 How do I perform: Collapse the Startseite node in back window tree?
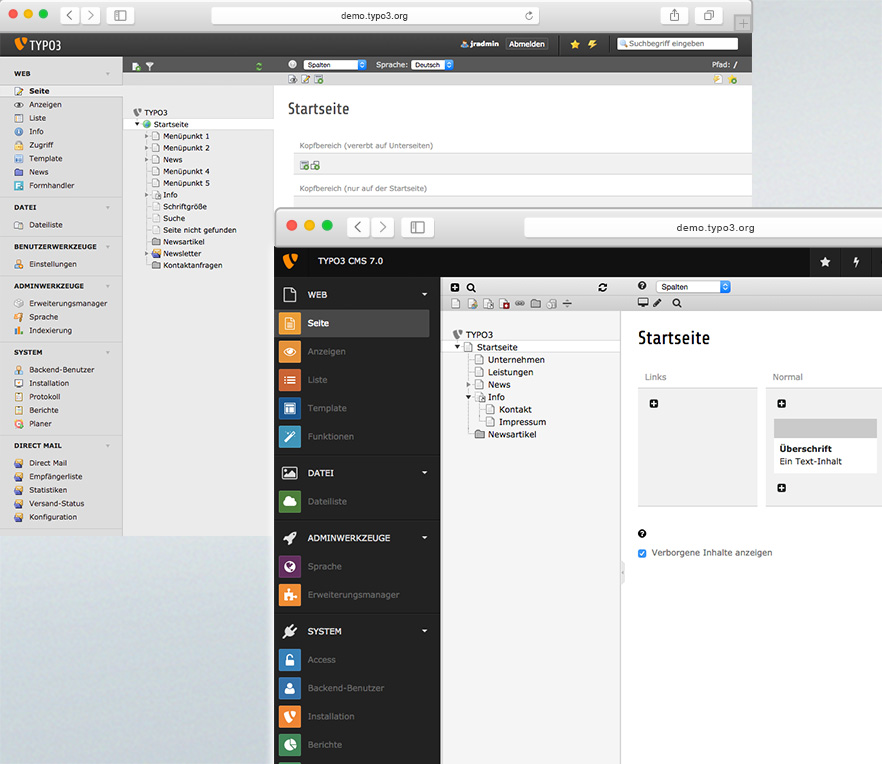click(x=137, y=124)
